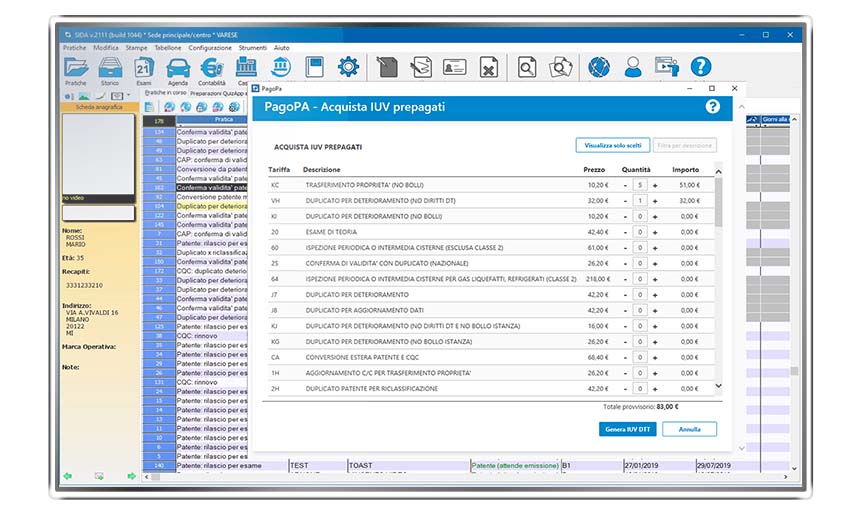The width and height of the screenshot is (850, 513).
Task: Open the Stampe menu
Action: [137, 48]
